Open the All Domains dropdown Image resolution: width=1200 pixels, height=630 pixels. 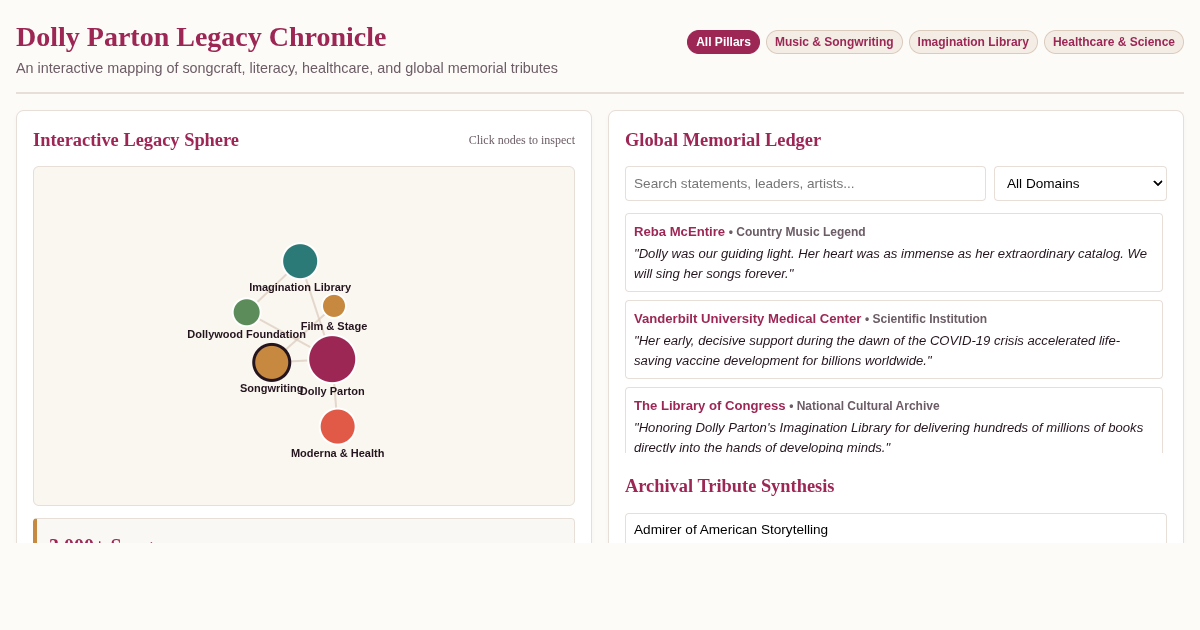[x=1080, y=184]
